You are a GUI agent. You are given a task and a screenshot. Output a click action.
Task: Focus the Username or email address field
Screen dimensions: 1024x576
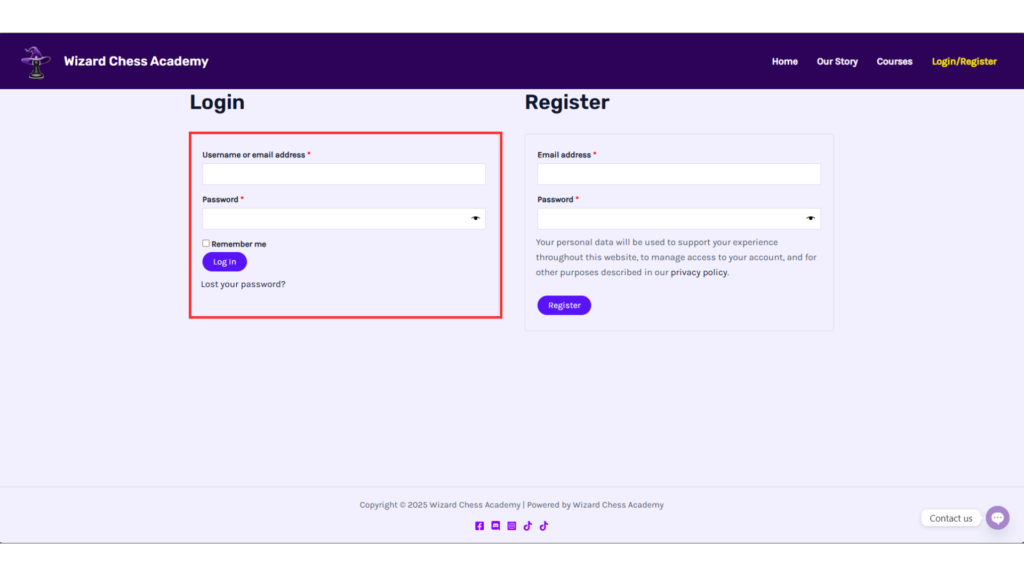343,174
